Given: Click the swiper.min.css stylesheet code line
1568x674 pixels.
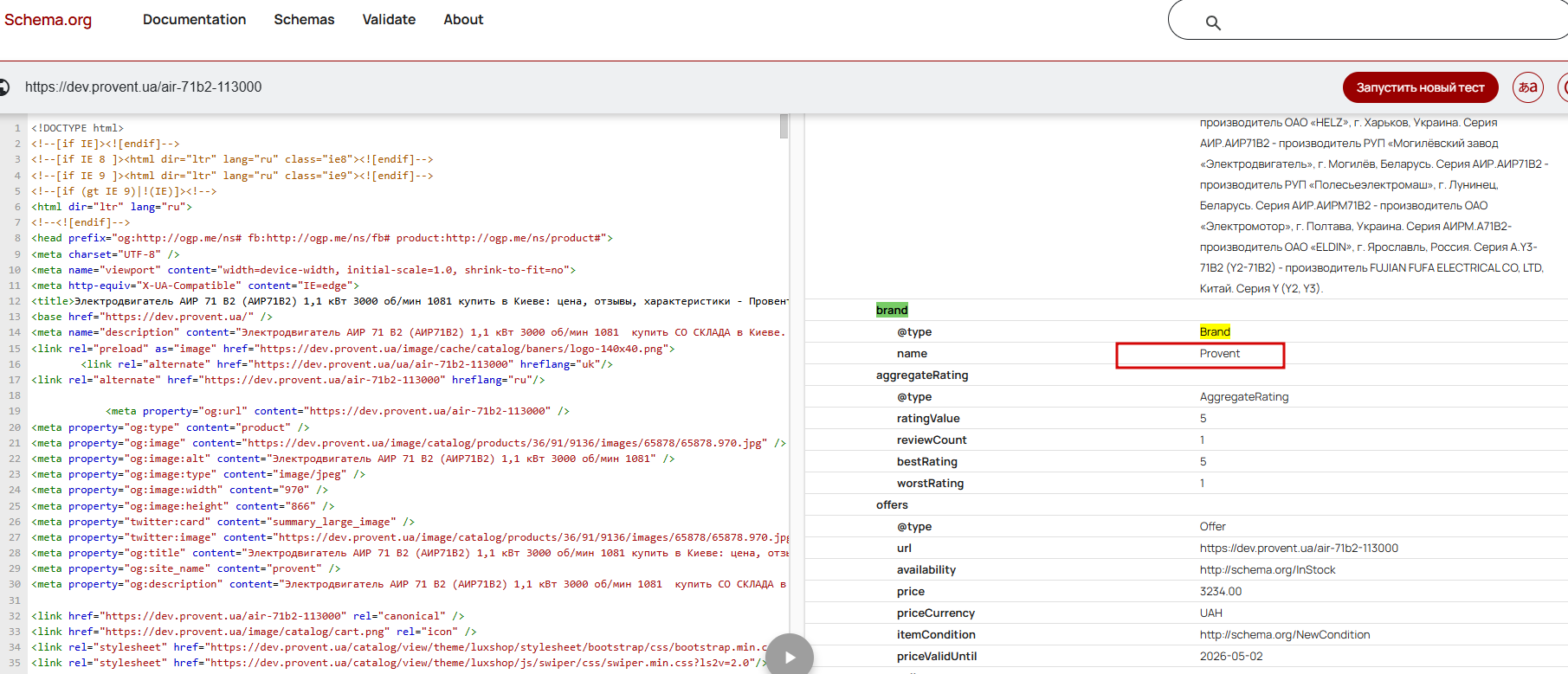Looking at the screenshot, I should (400, 663).
